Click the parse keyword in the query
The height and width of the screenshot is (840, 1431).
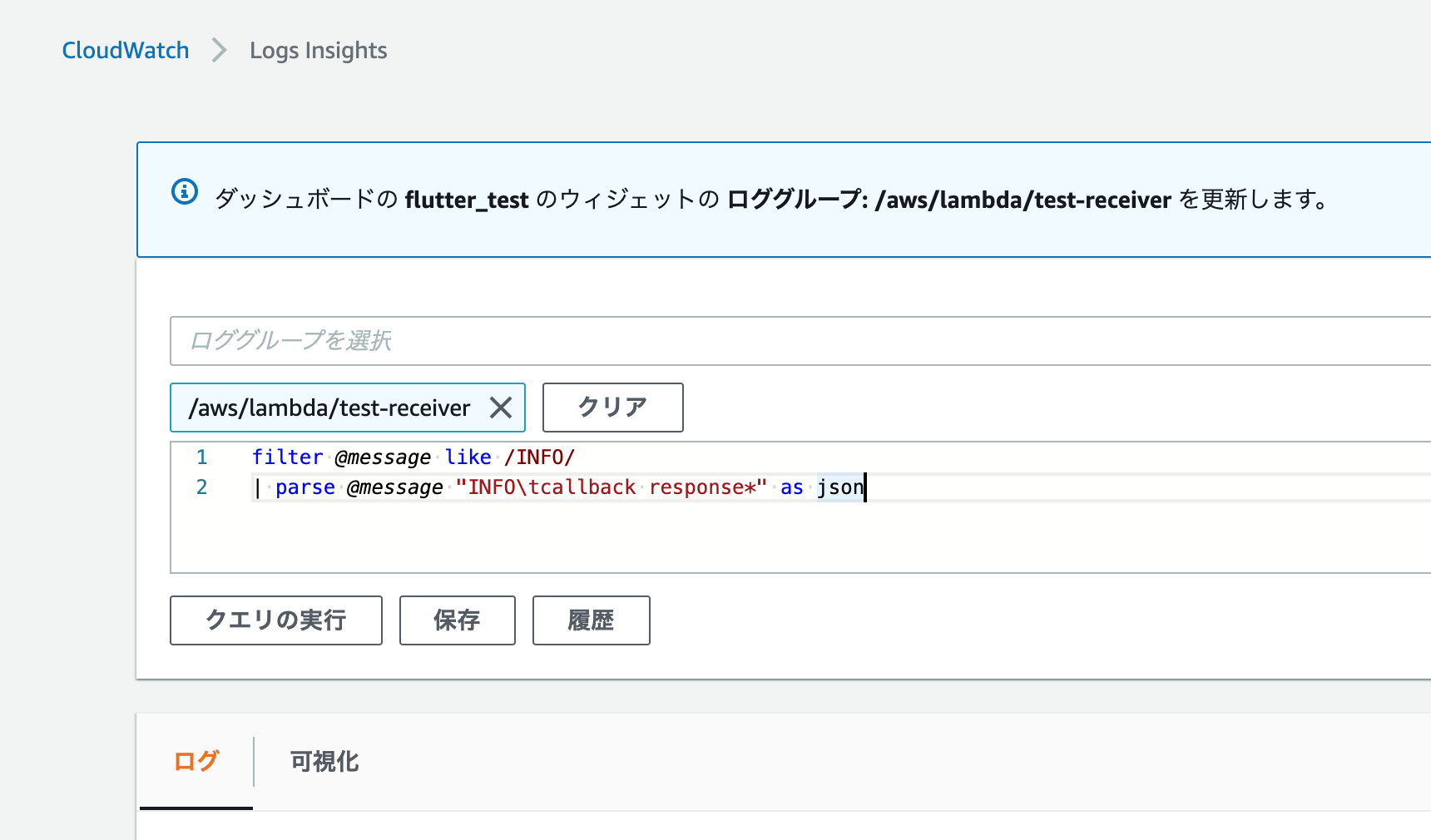pos(305,487)
